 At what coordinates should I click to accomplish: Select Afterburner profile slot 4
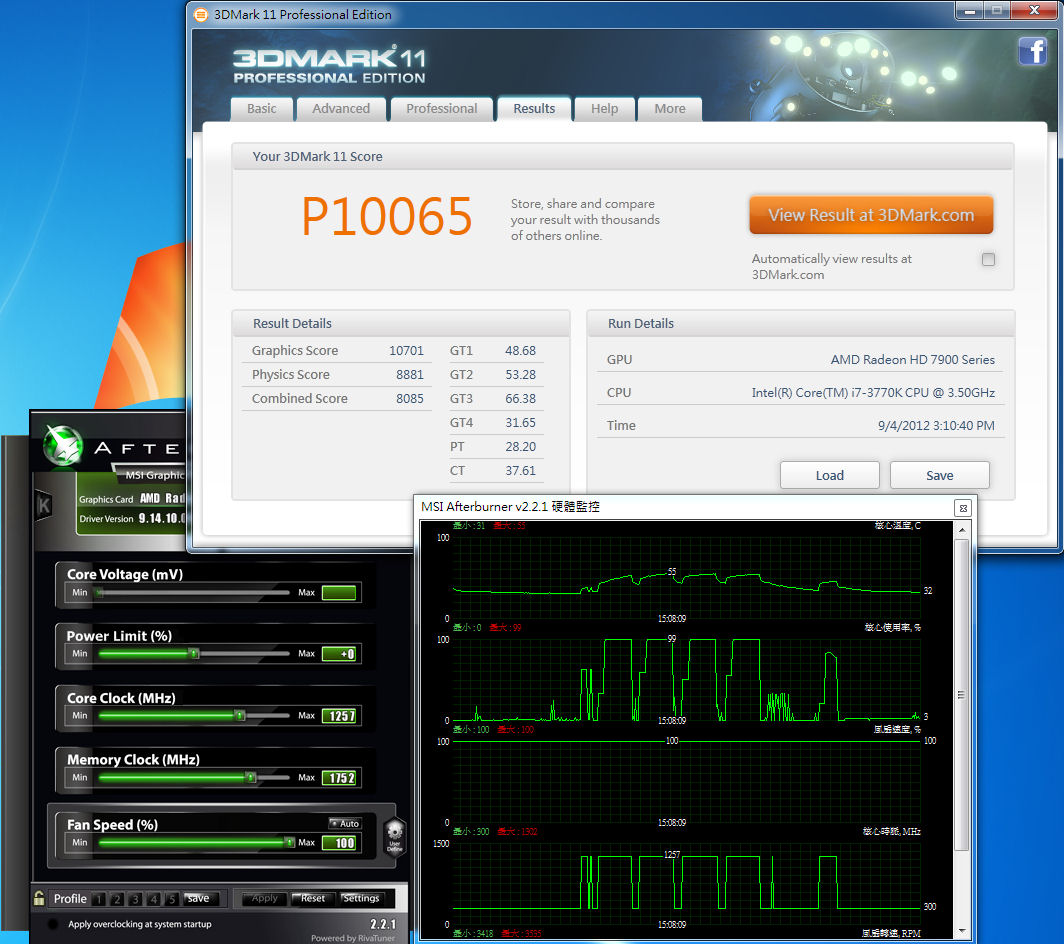coord(154,899)
